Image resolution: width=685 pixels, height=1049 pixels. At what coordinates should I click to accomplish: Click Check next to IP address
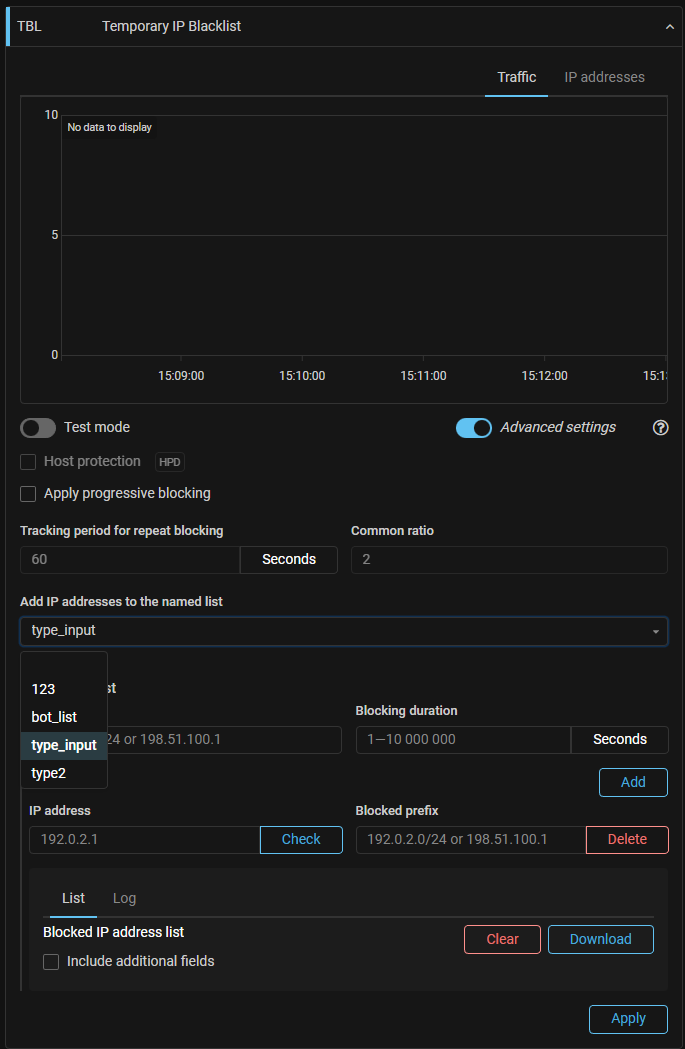coord(301,840)
